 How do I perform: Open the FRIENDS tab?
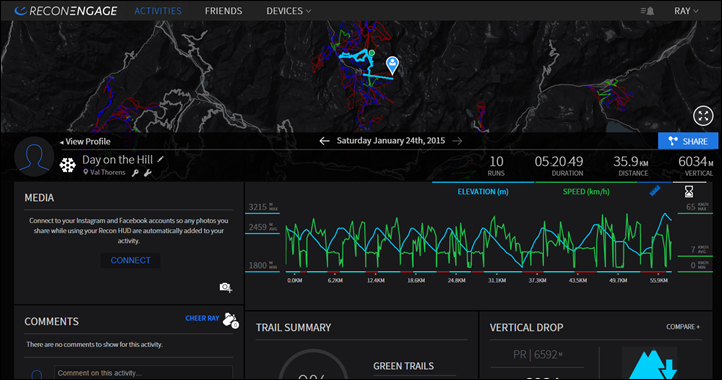(223, 11)
